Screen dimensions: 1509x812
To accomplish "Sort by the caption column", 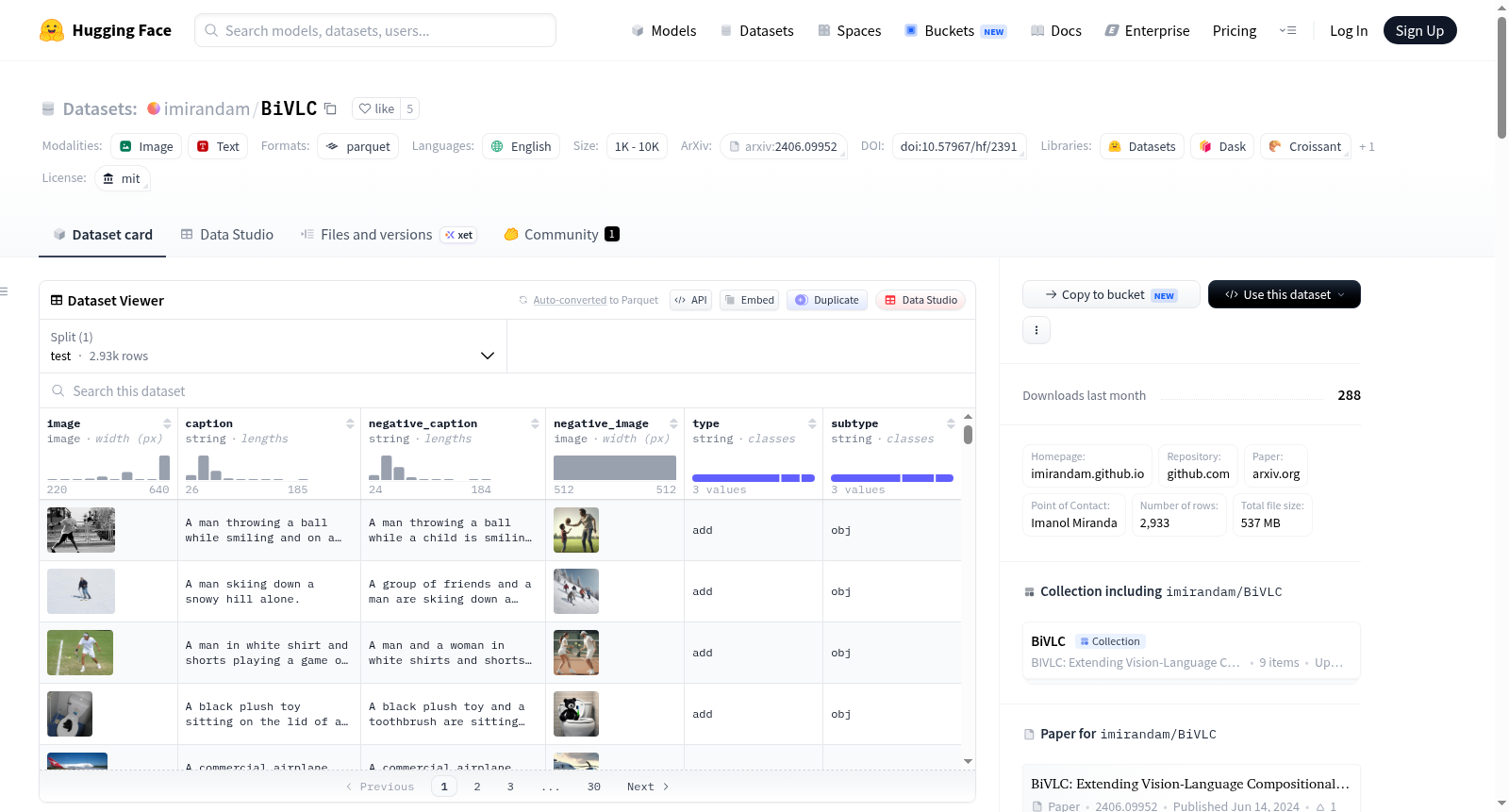I will point(350,423).
